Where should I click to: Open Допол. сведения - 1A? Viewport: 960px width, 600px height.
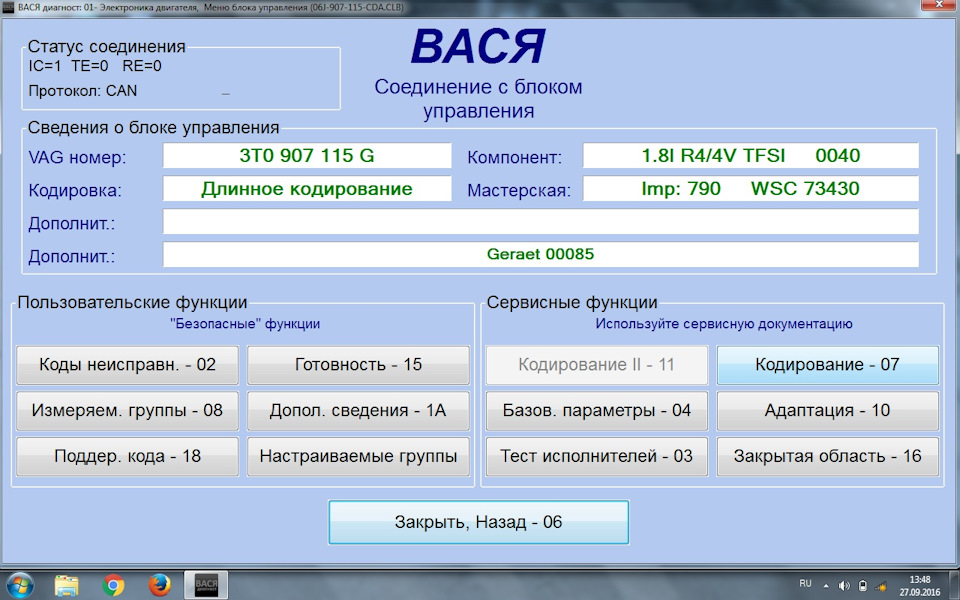coord(358,410)
